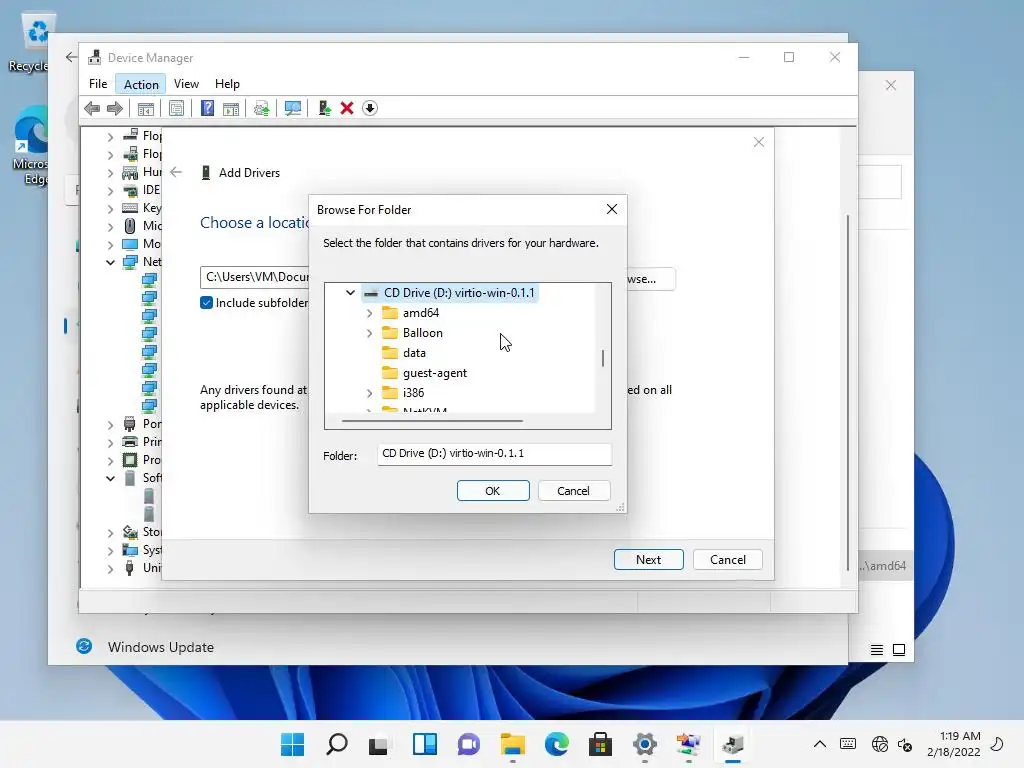1024x768 pixels.
Task: Collapse the Software devices tree node
Action: click(x=110, y=479)
